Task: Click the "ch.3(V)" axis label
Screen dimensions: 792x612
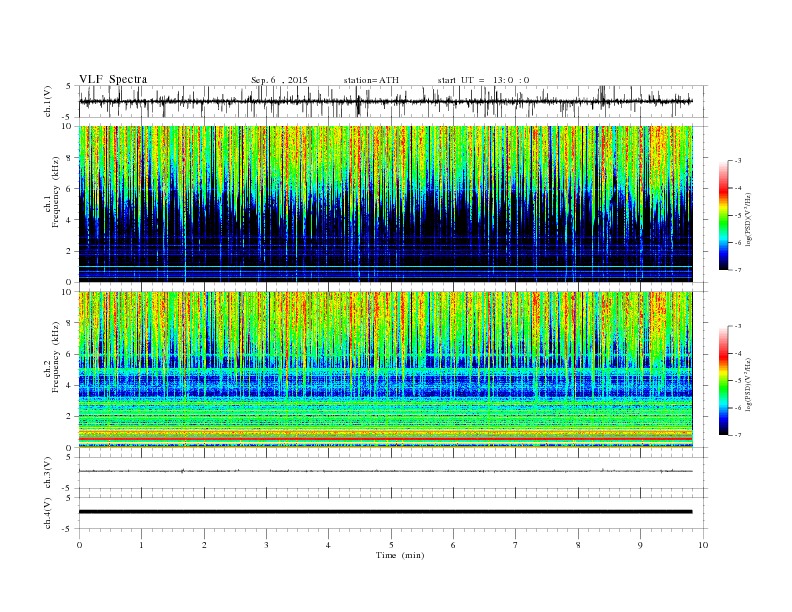Action: 47,473
